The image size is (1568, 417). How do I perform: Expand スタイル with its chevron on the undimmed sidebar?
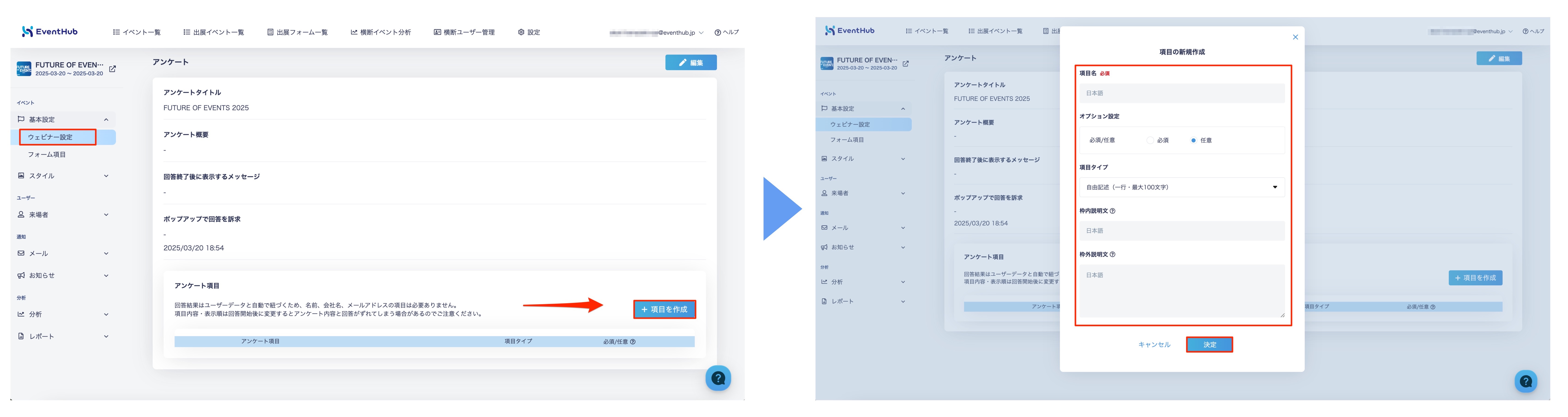point(106,176)
